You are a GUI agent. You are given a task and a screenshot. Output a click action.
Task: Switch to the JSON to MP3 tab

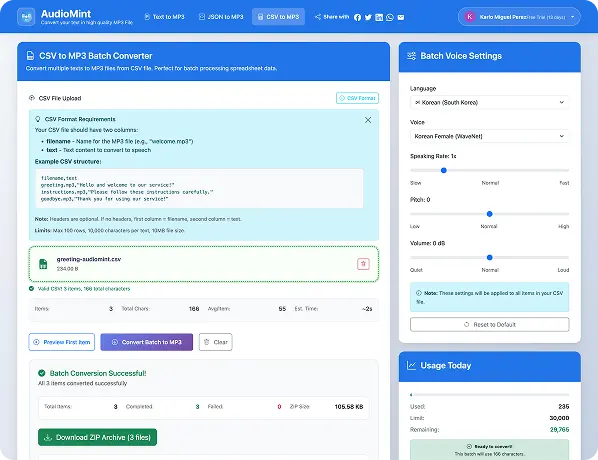221,17
